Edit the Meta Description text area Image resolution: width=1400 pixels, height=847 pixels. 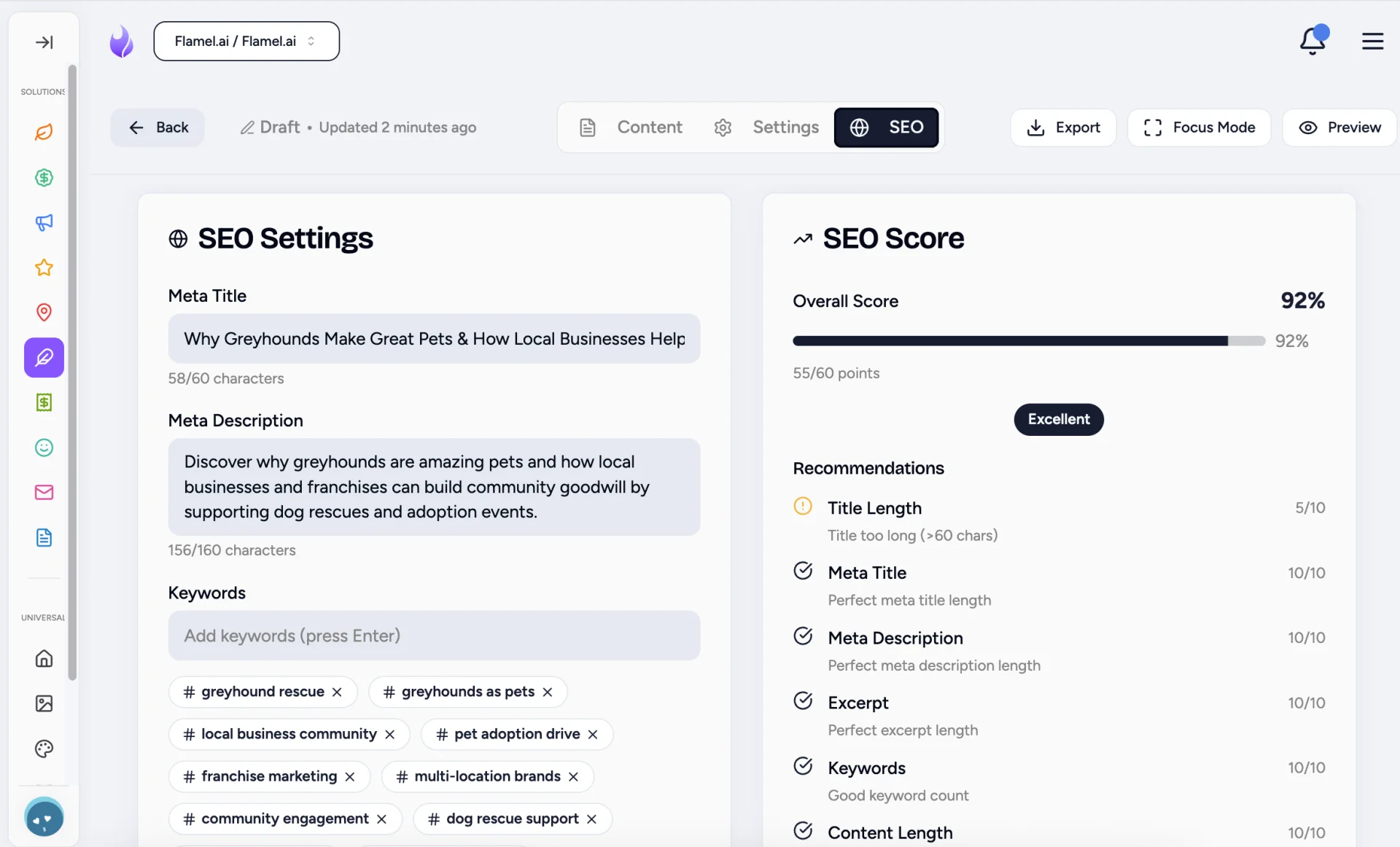coord(434,487)
